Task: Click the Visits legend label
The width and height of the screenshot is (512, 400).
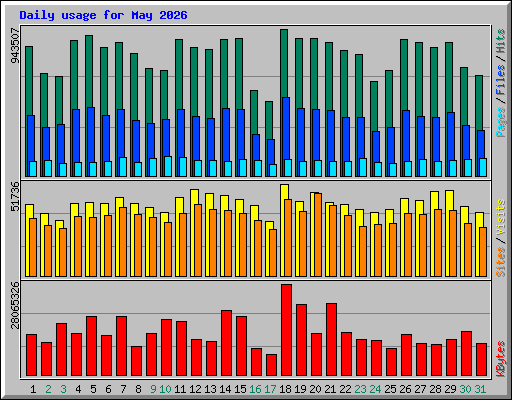Action: (500, 218)
